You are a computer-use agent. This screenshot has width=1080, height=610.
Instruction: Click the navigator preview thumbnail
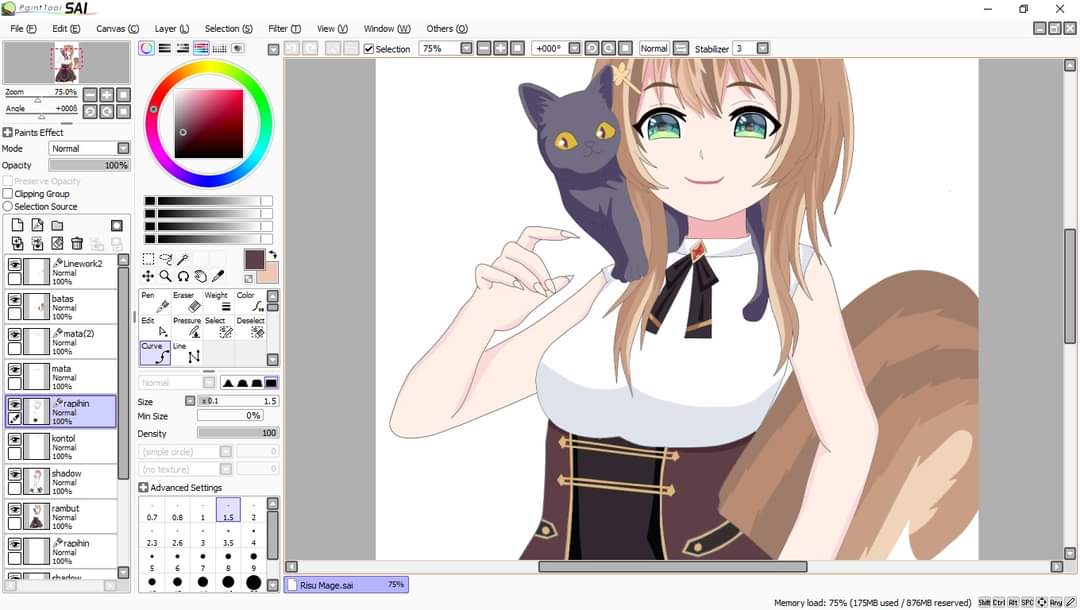coord(66,63)
